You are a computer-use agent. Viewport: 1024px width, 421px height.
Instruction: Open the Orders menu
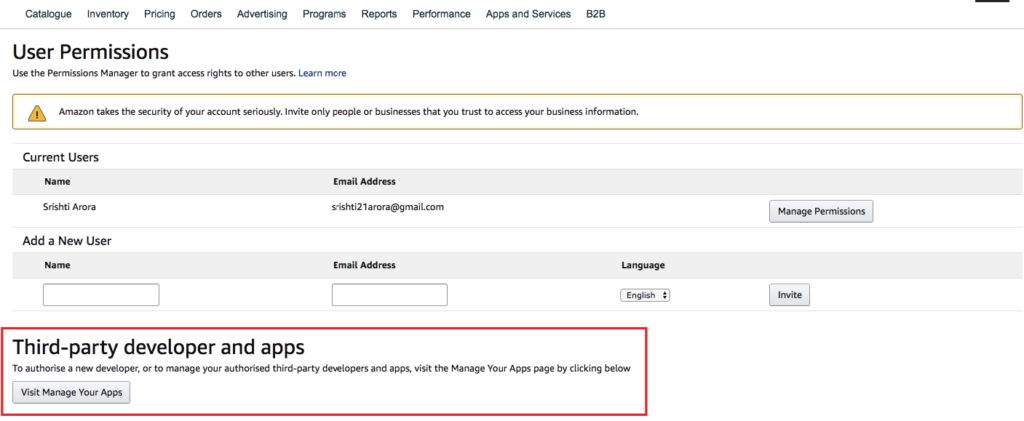[x=206, y=14]
